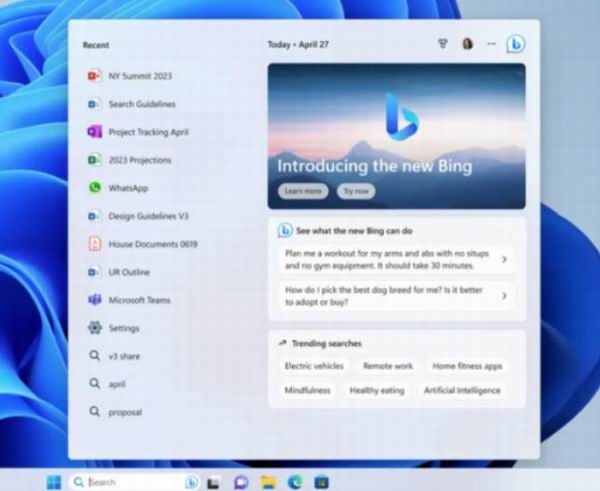The image size is (600, 491).
Task: Click Bing icon inside taskbar search box
Action: [192, 482]
